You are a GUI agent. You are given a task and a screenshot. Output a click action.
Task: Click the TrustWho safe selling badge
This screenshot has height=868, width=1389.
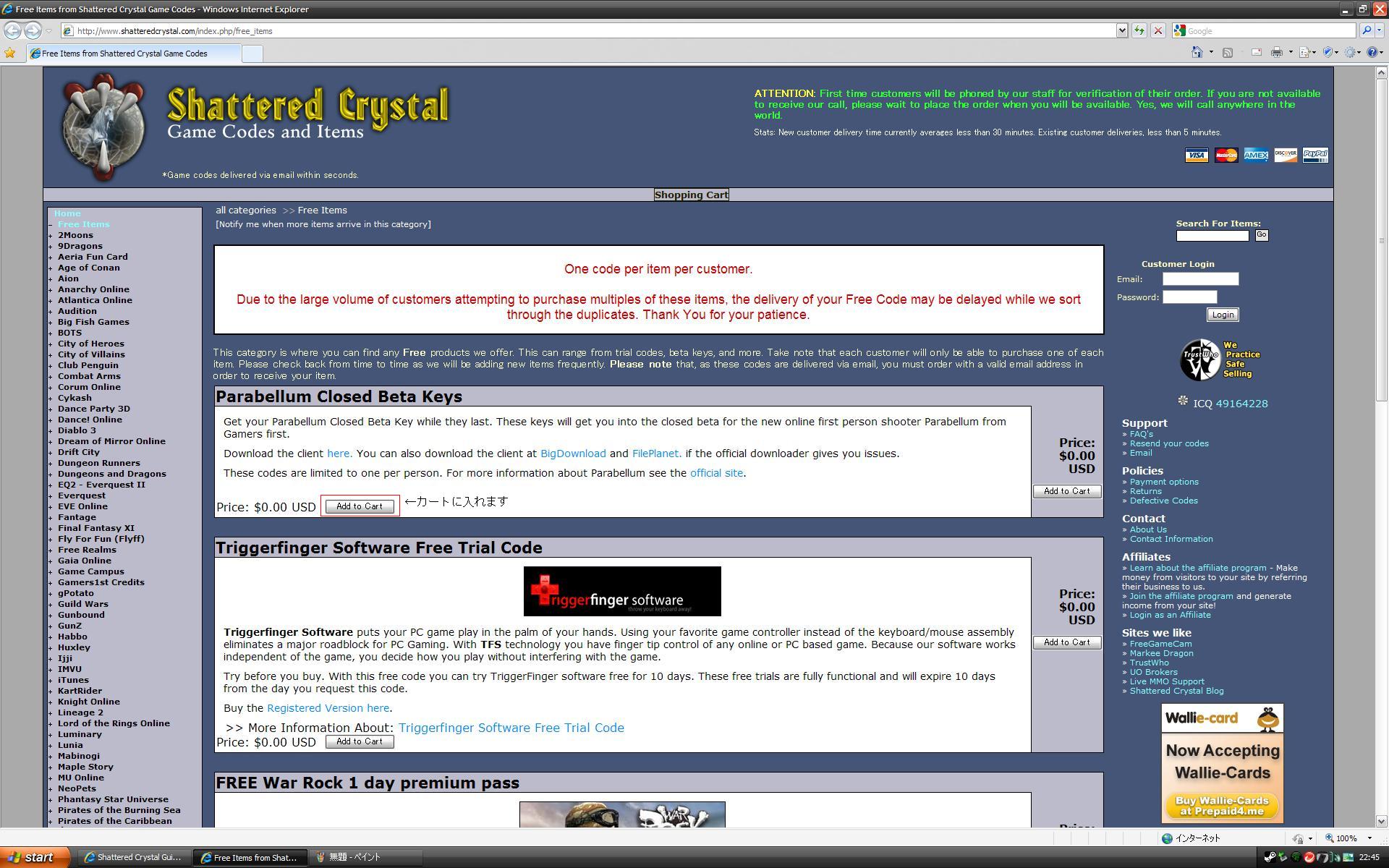pyautogui.click(x=1220, y=359)
